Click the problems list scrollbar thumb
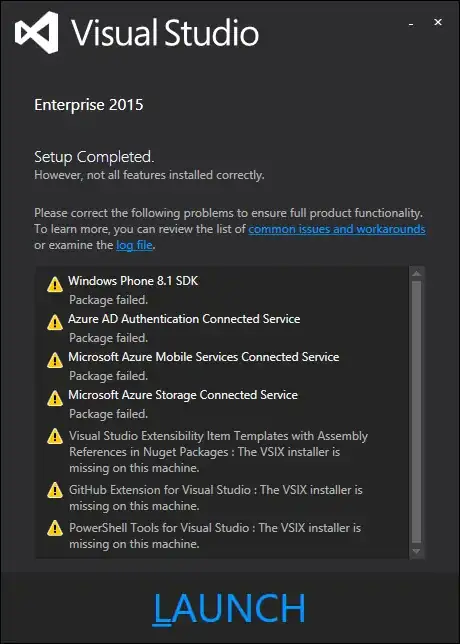The image size is (460, 644). 416,412
